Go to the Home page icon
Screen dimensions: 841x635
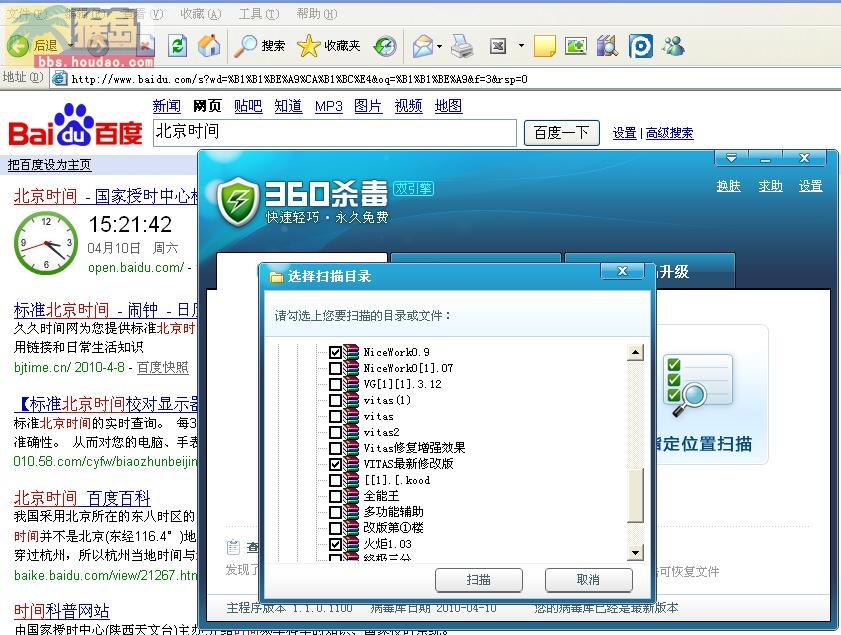(x=209, y=46)
